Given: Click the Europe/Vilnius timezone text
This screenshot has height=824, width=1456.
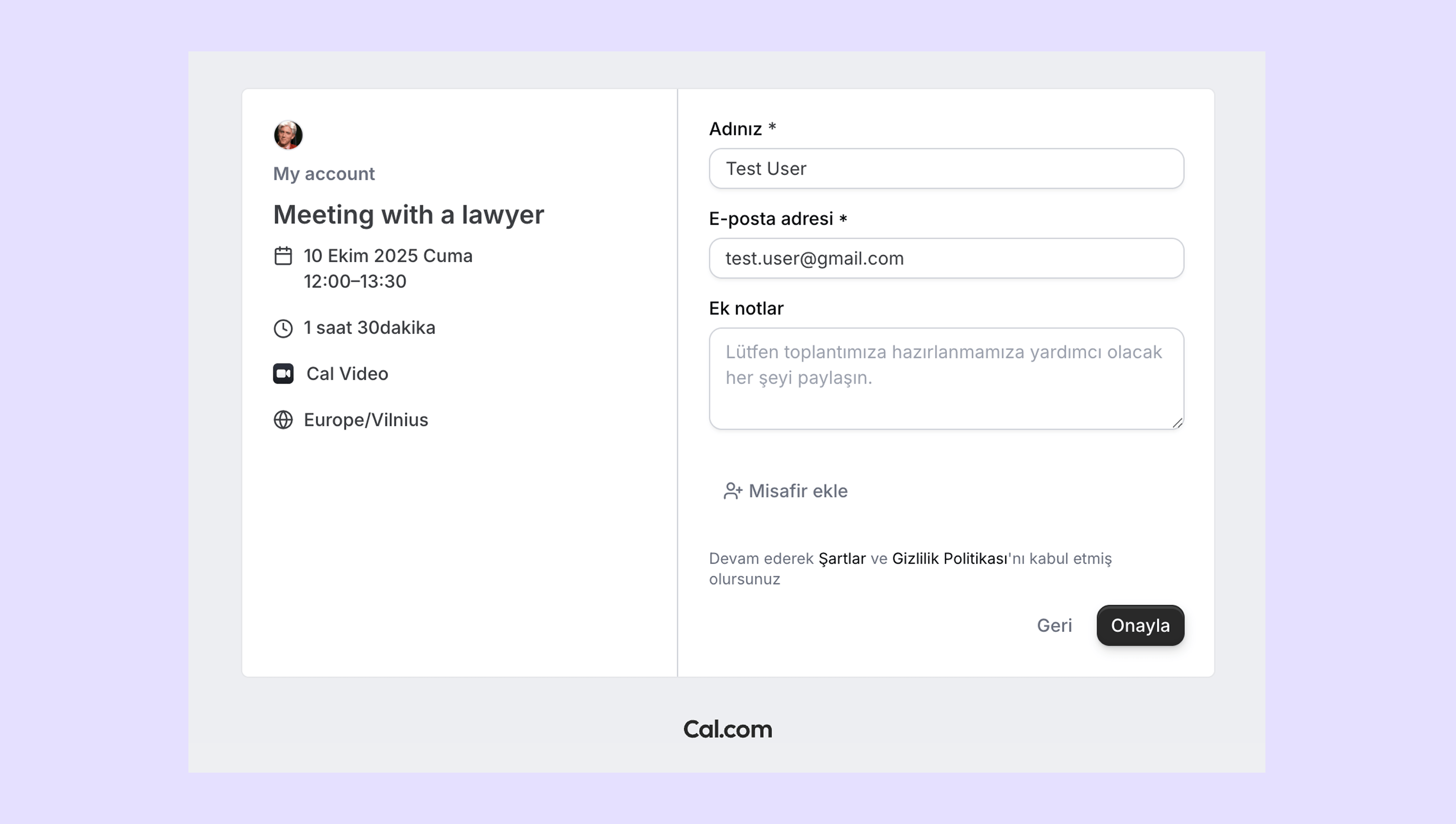Looking at the screenshot, I should coord(366,420).
